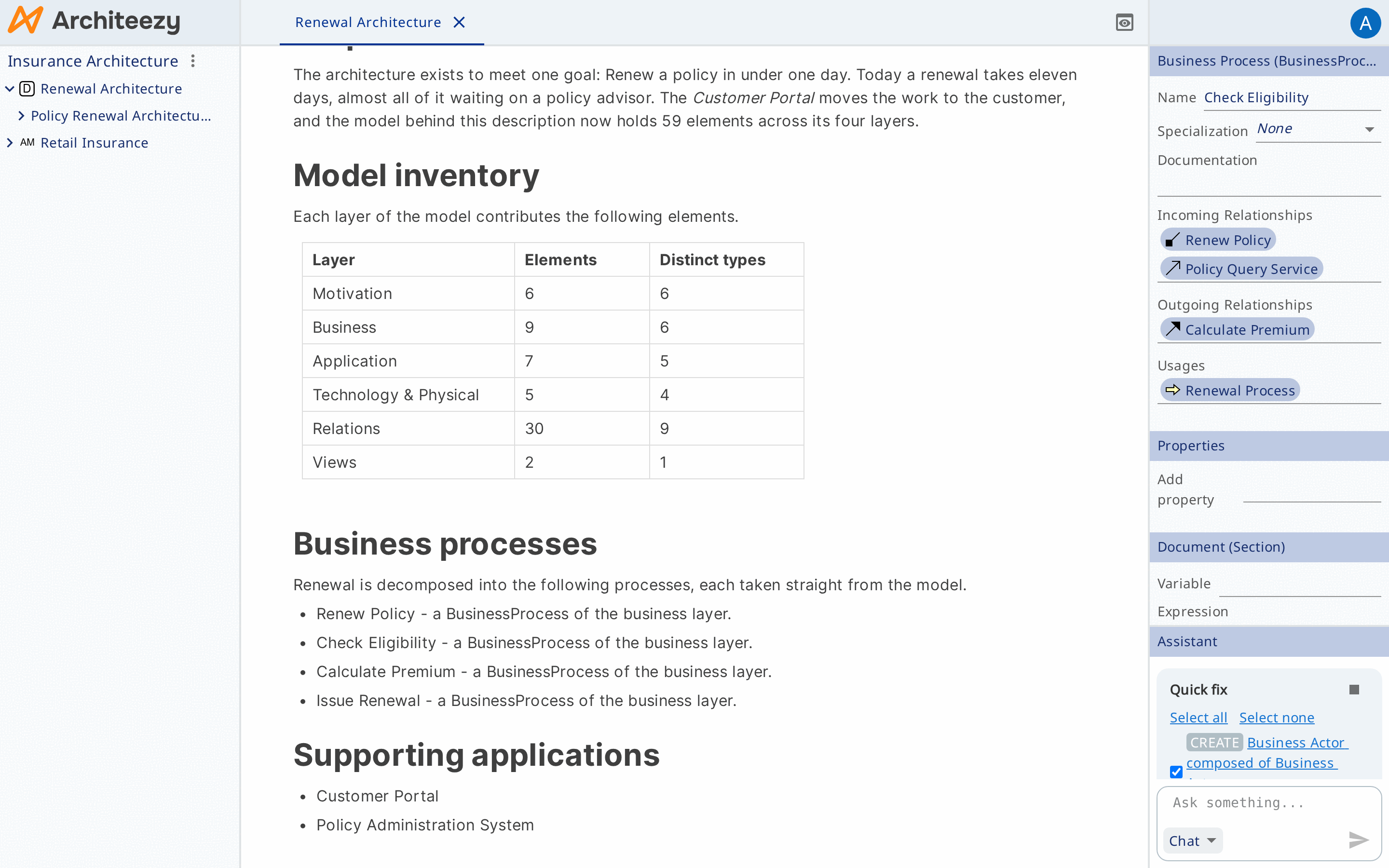Click the document icon beside Renewal Architecture
This screenshot has height=868, width=1389.
pyautogui.click(x=27, y=89)
